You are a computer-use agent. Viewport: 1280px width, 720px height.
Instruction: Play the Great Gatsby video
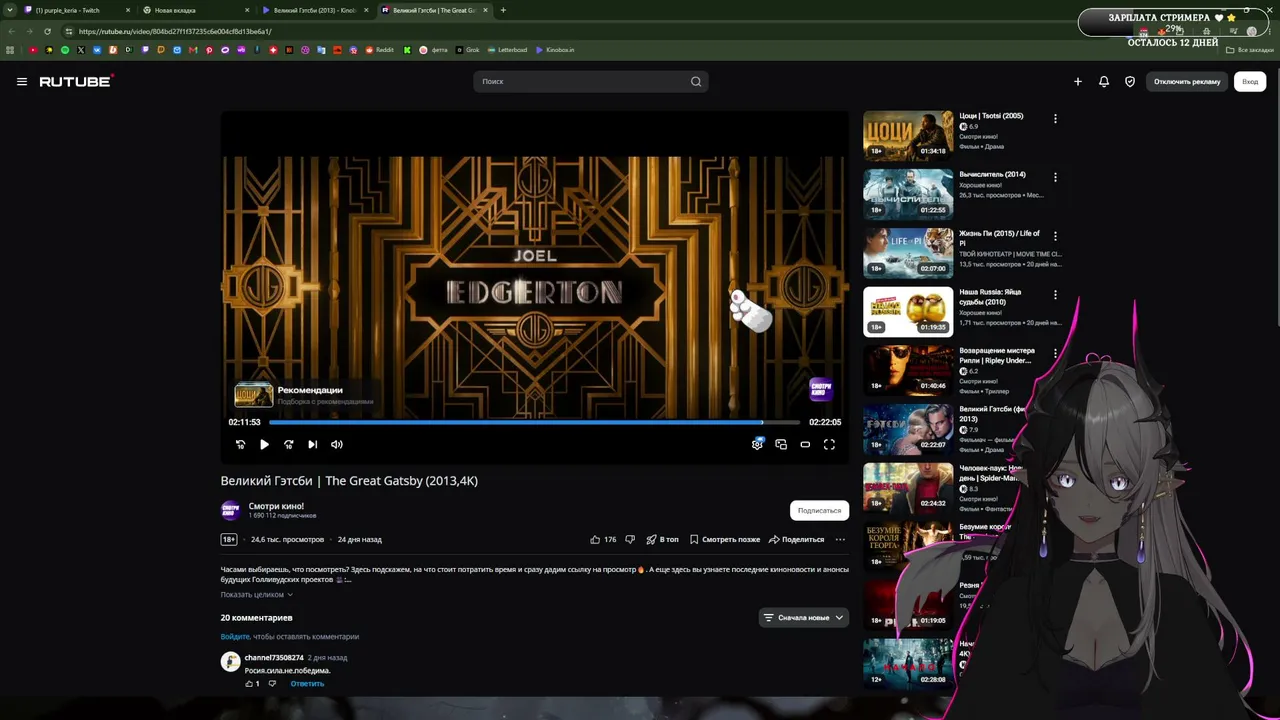coord(264,445)
